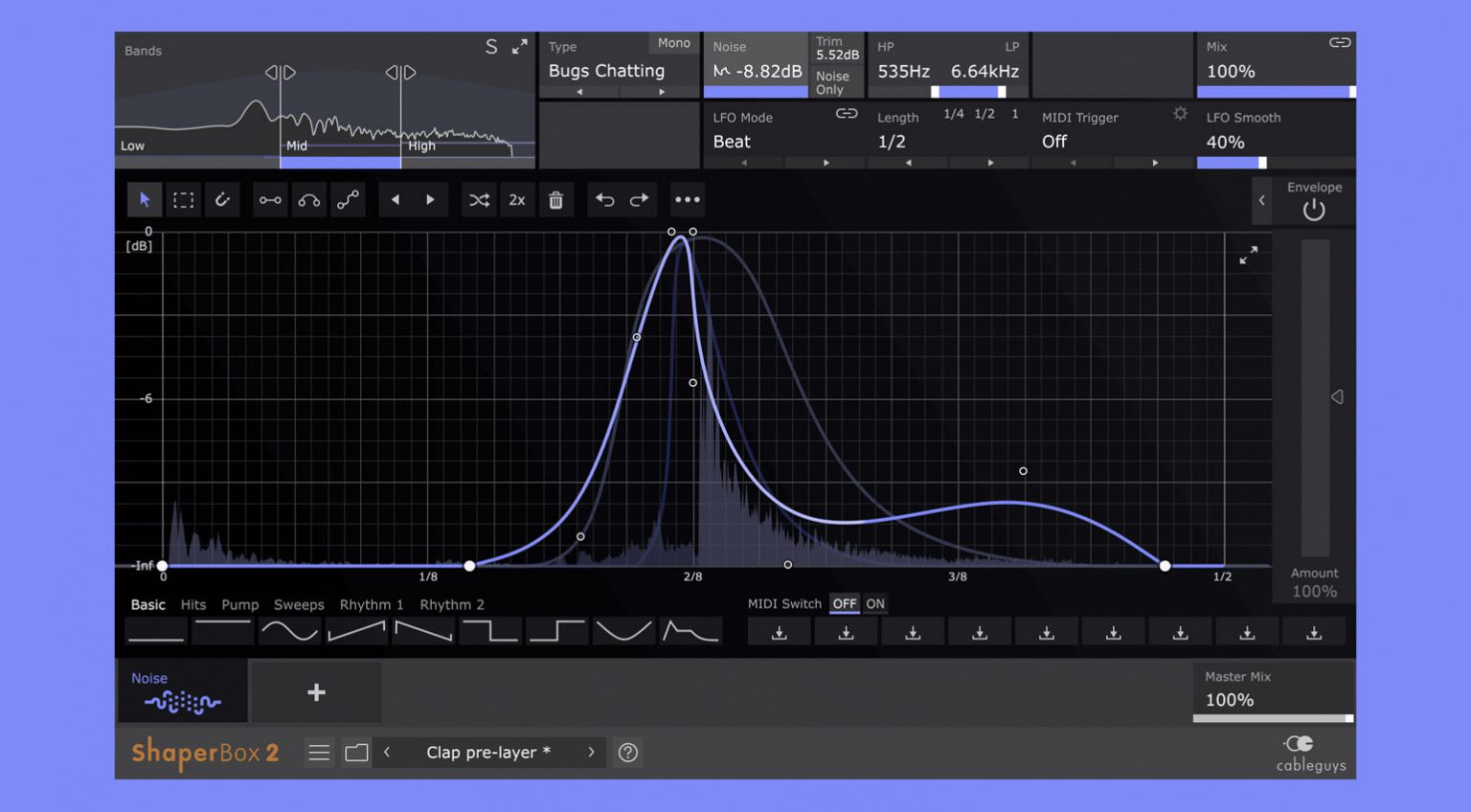
Task: Open the help with the question mark button
Action: [x=628, y=753]
